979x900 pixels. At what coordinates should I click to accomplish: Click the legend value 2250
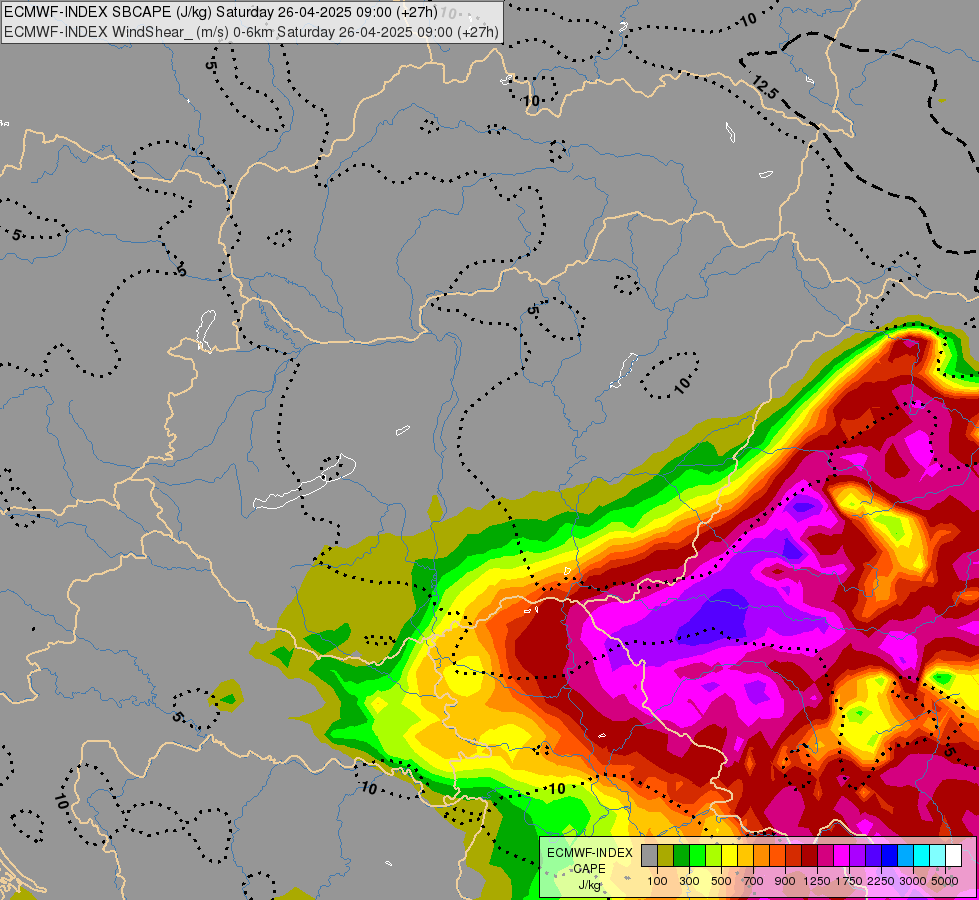881,881
